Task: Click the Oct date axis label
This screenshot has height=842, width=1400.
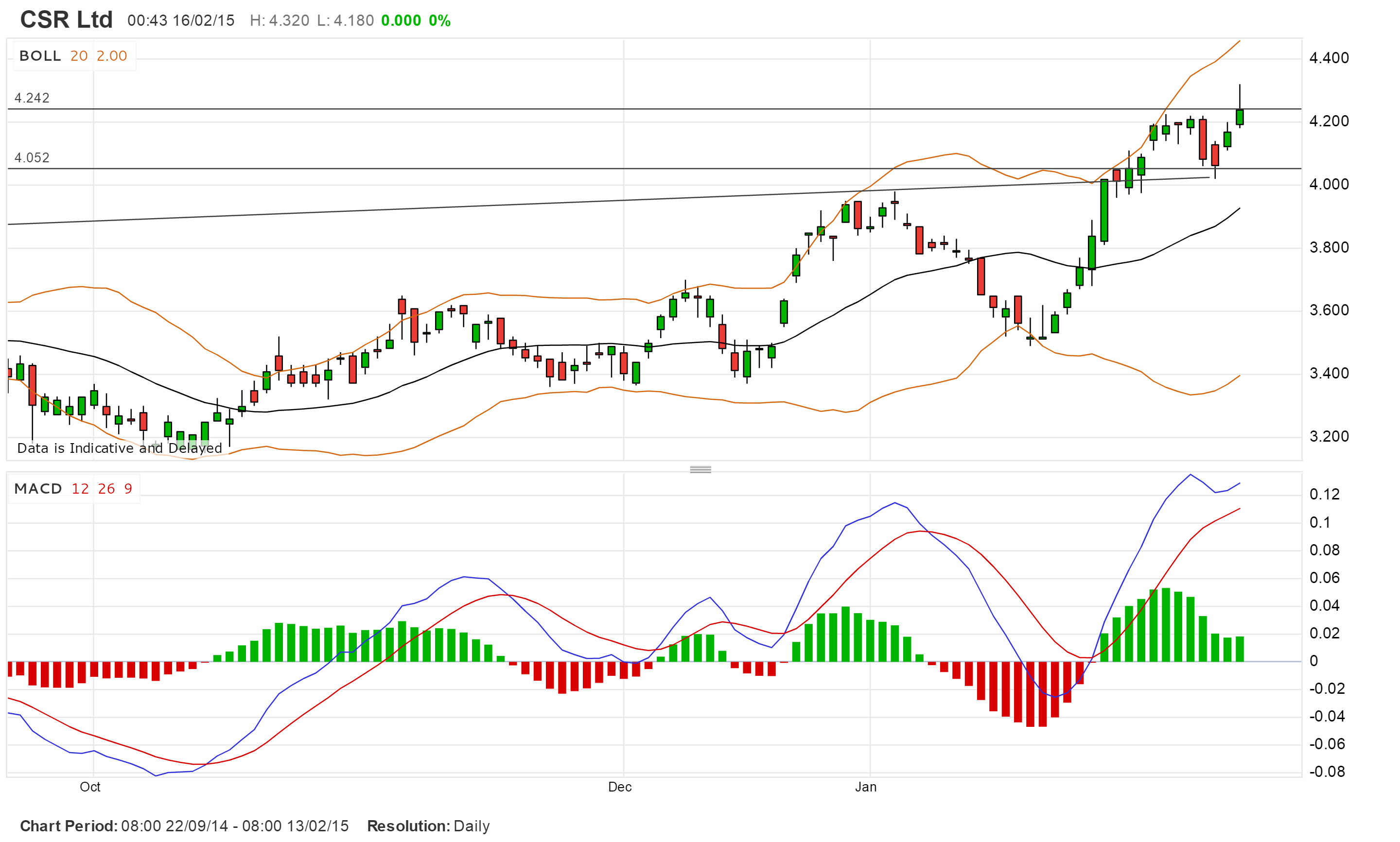Action: coord(89,787)
